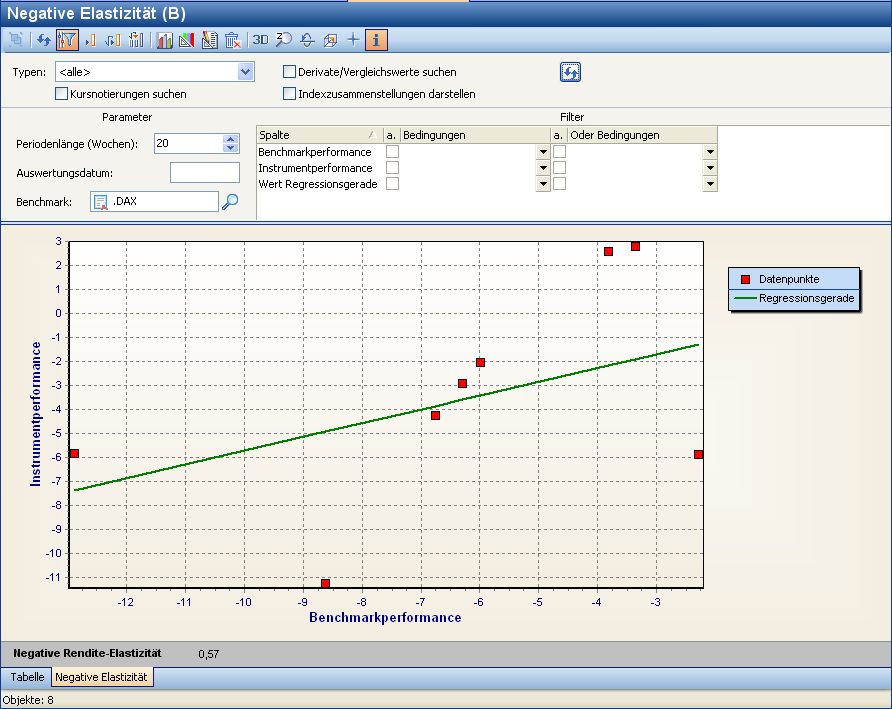The height and width of the screenshot is (709, 892).
Task: Toggle Indexzusammenstellungen darstellen checkbox
Action: pos(290,94)
